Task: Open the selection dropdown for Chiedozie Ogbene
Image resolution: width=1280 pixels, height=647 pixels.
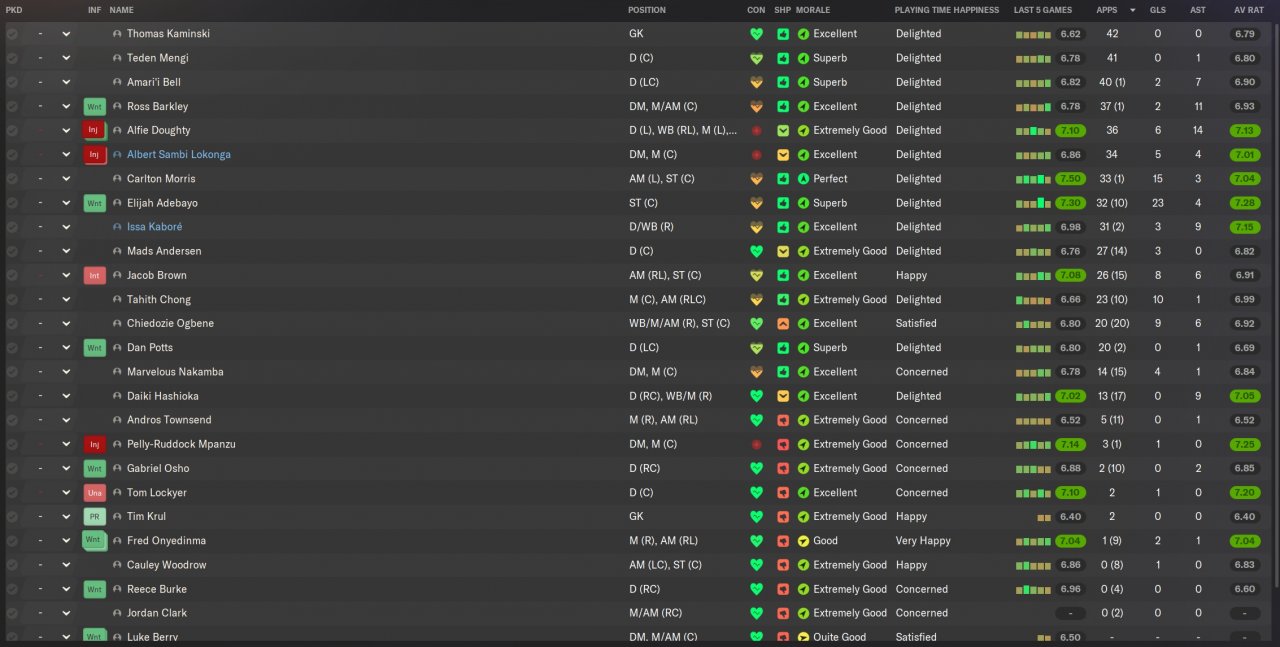Action: (x=66, y=323)
